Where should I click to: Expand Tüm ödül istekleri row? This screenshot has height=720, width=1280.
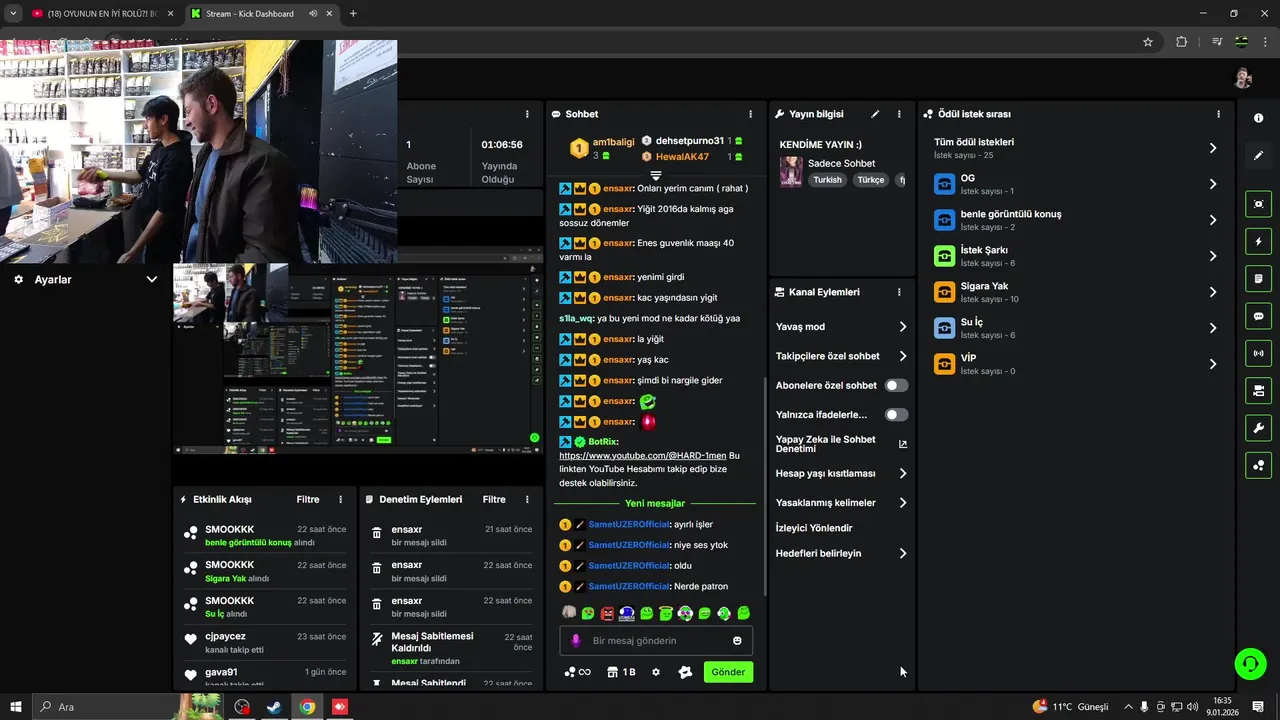[x=1078, y=148]
